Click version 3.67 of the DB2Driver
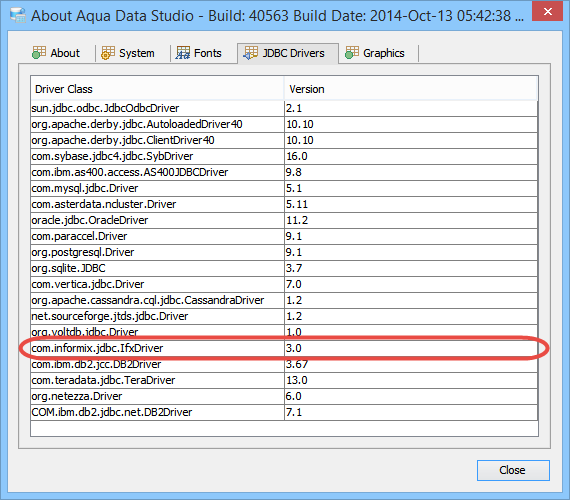The width and height of the screenshot is (570, 500). tap(297, 364)
